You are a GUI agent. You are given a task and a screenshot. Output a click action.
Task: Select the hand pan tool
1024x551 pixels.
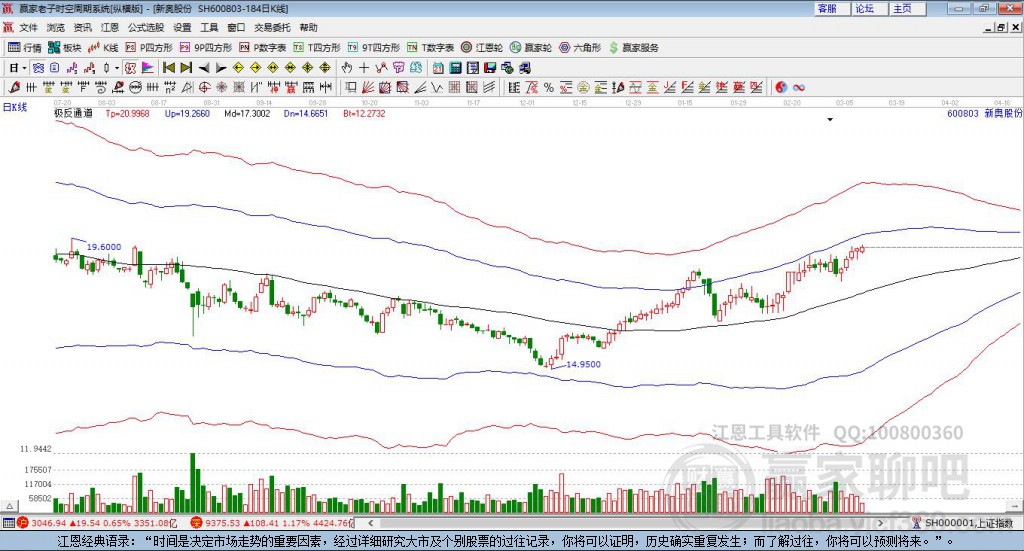pyautogui.click(x=346, y=68)
